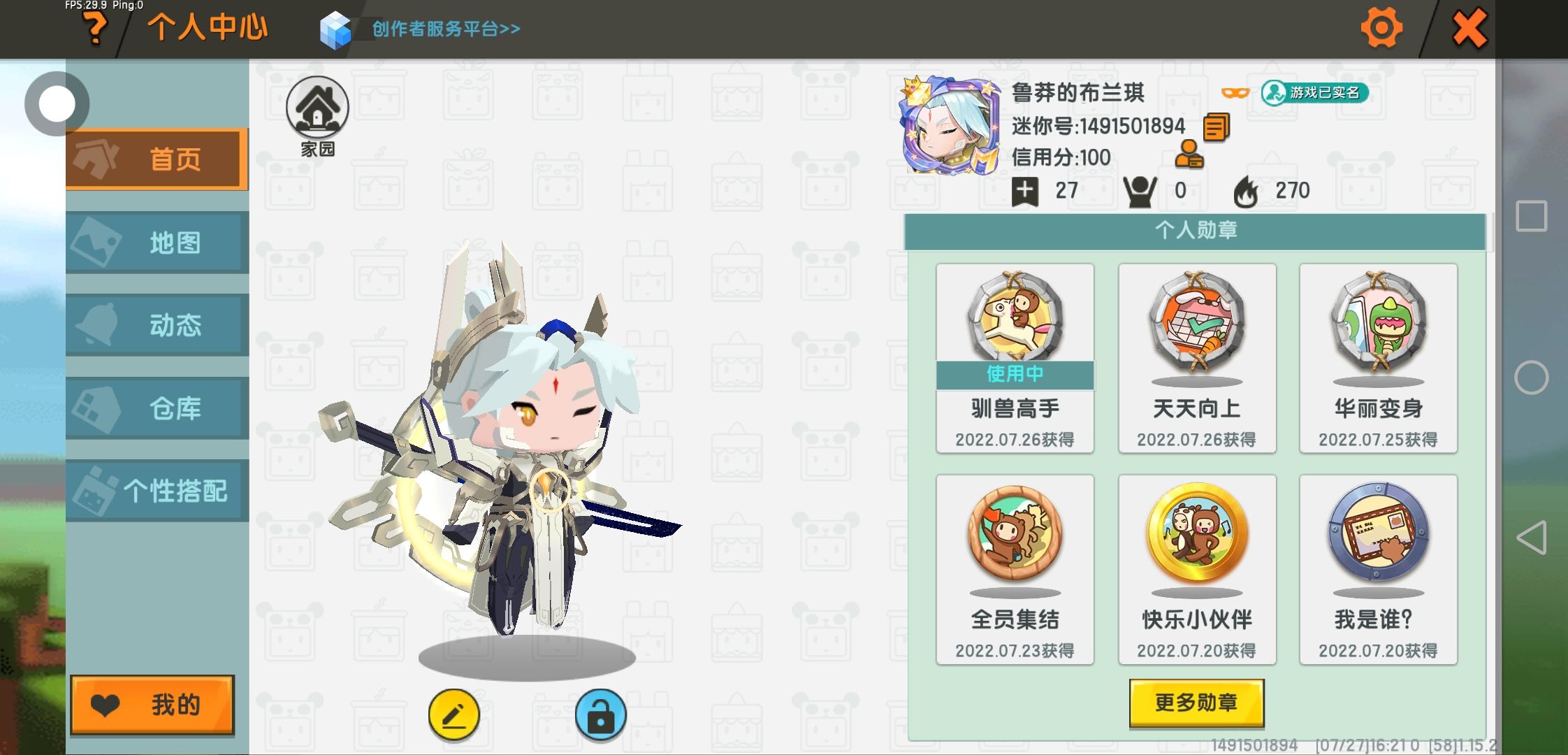Open the help question mark icon
The width and height of the screenshot is (1568, 755).
pos(95,28)
